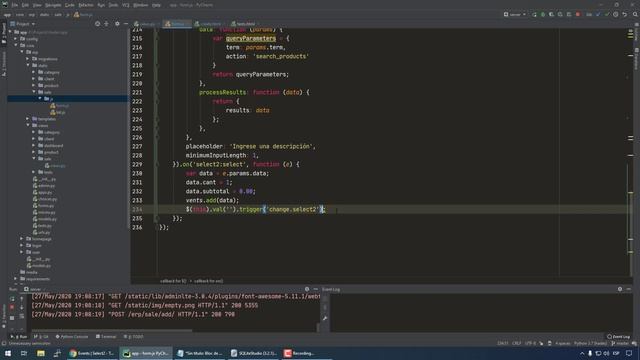Open the Code menu
The image size is (640, 360).
(x=70, y=5)
